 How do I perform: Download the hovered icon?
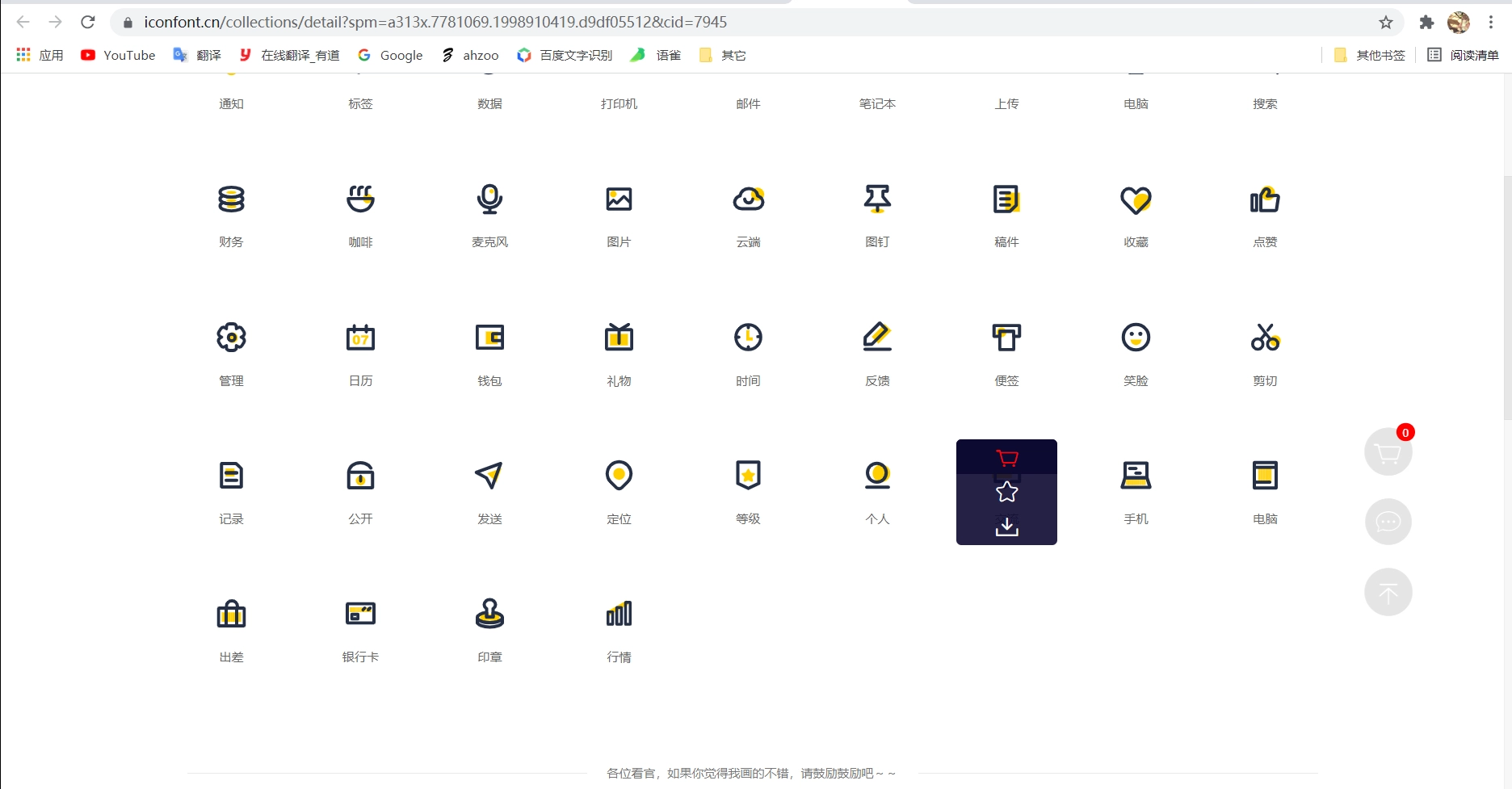click(x=1006, y=526)
